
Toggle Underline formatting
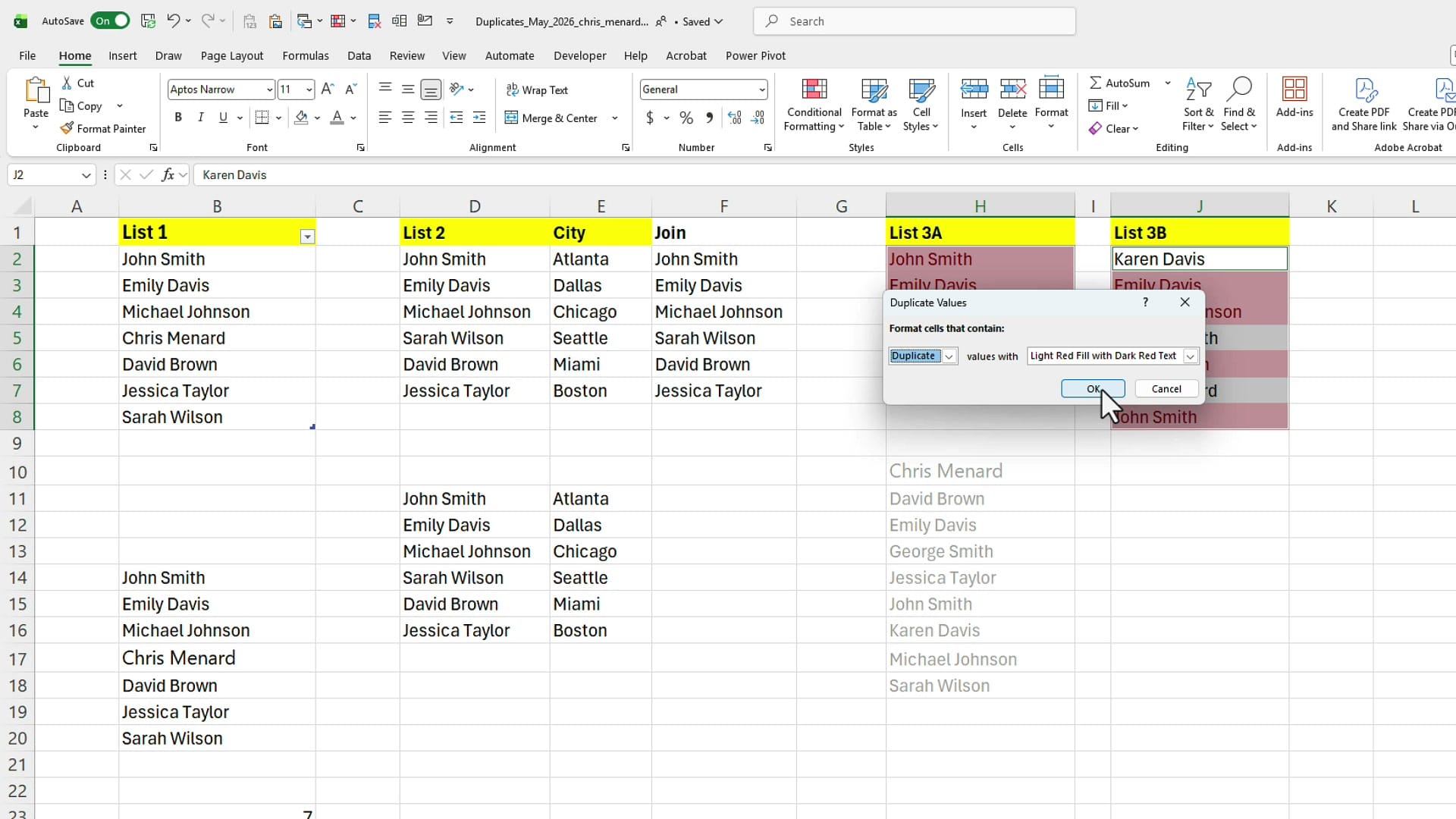(223, 118)
